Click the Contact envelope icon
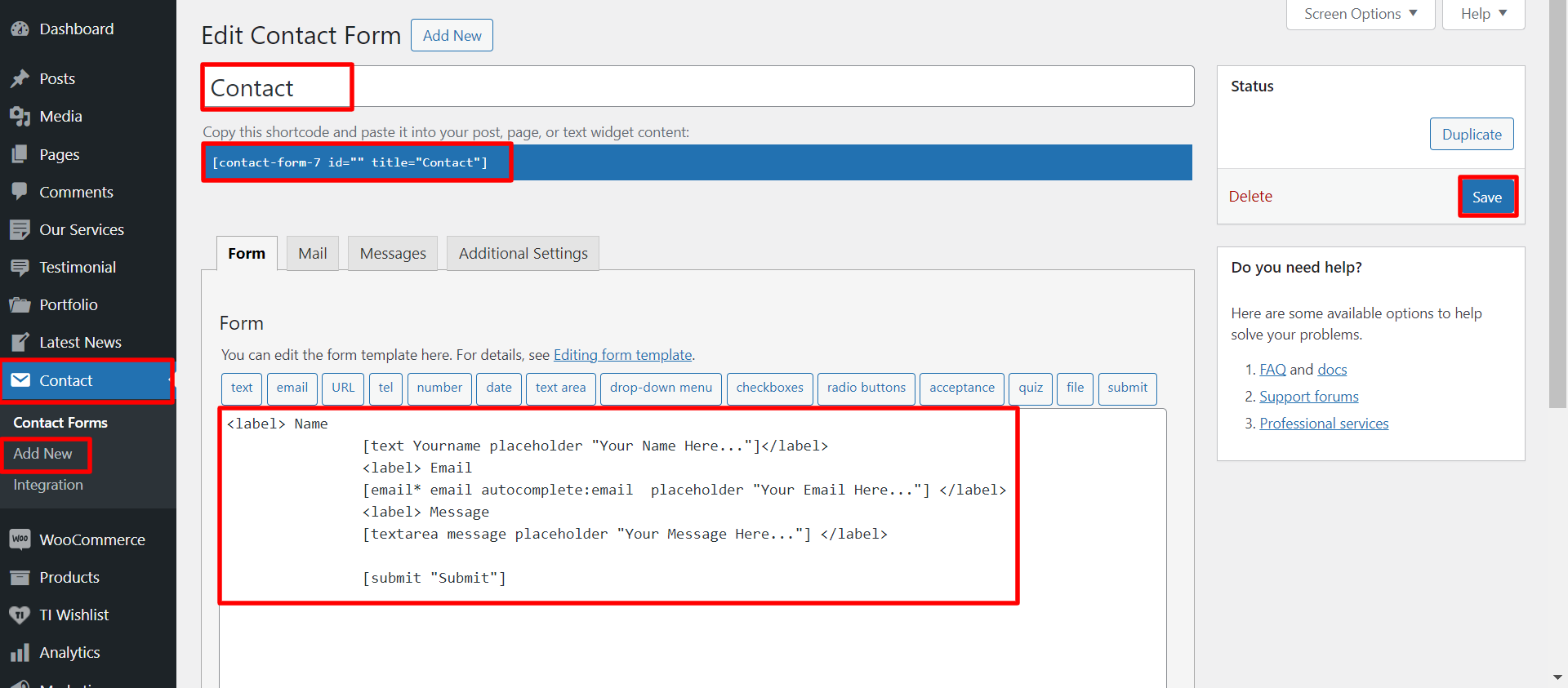1568x688 pixels. pos(20,380)
